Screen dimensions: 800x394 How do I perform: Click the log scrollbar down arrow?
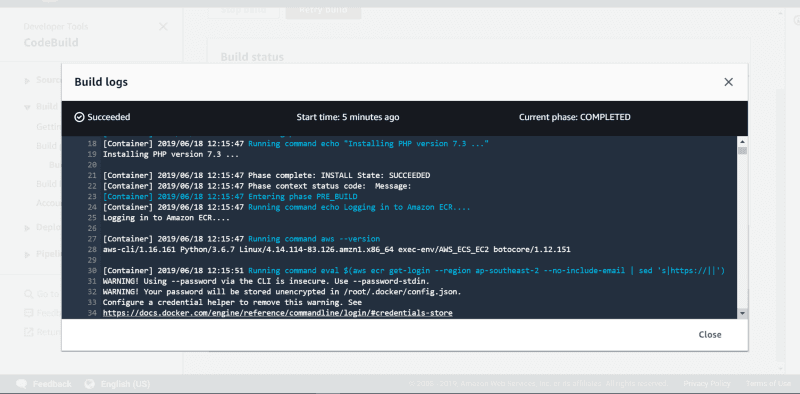point(742,313)
